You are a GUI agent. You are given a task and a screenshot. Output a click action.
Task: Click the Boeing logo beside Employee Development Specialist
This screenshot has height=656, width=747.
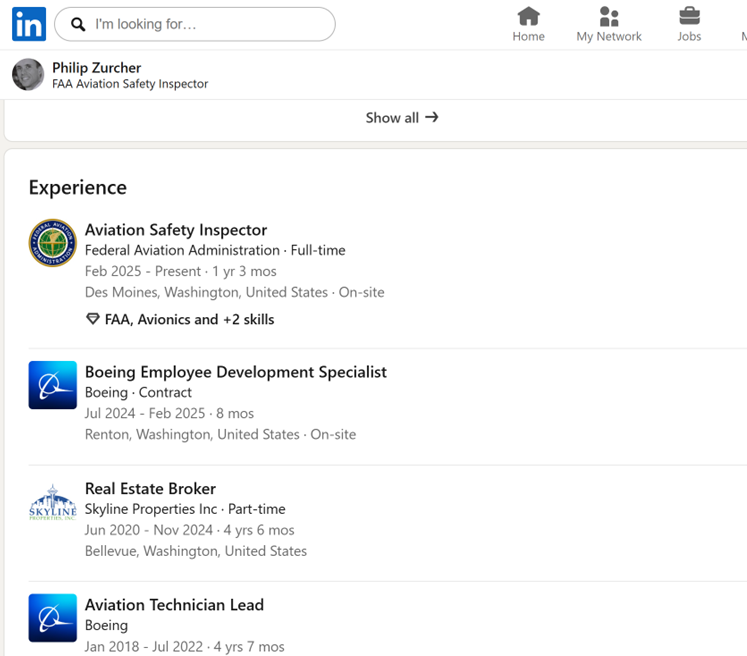[52, 385]
